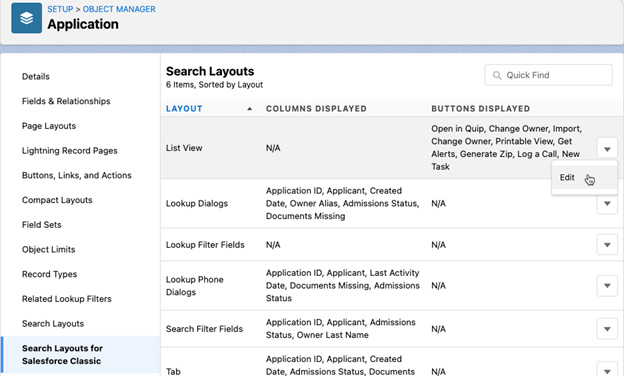Open Page Layouts from the sidebar
624x376 pixels.
click(x=49, y=126)
